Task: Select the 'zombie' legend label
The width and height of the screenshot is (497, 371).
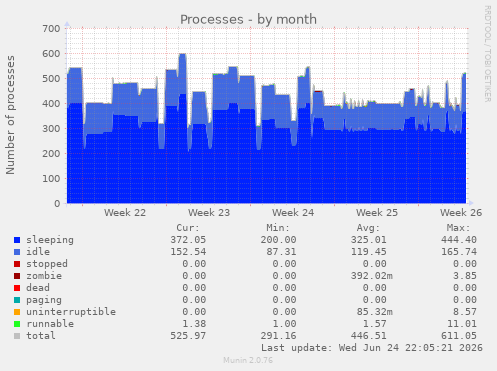Action: coord(44,276)
